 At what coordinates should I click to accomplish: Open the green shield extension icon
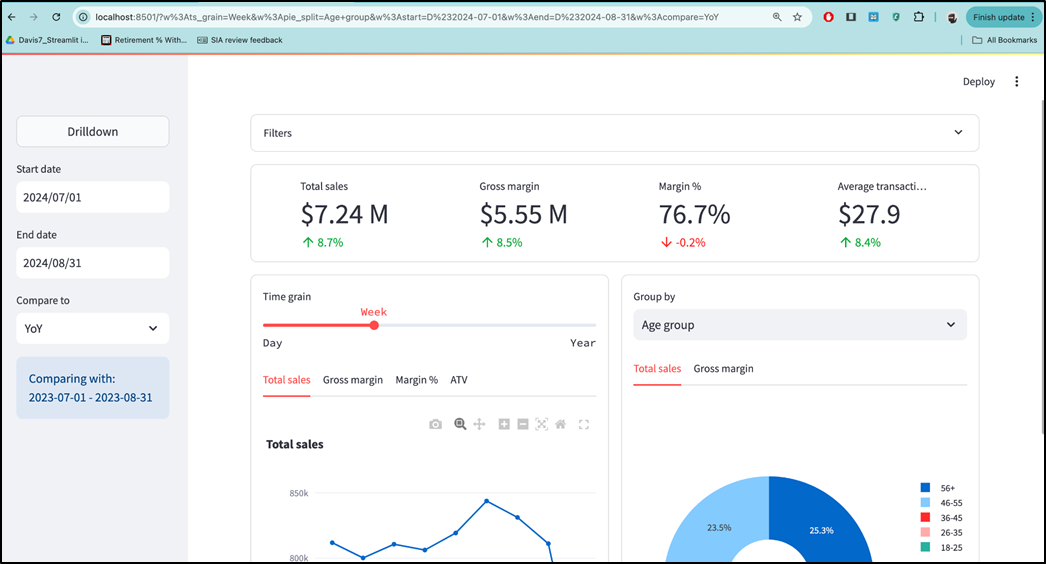click(896, 17)
